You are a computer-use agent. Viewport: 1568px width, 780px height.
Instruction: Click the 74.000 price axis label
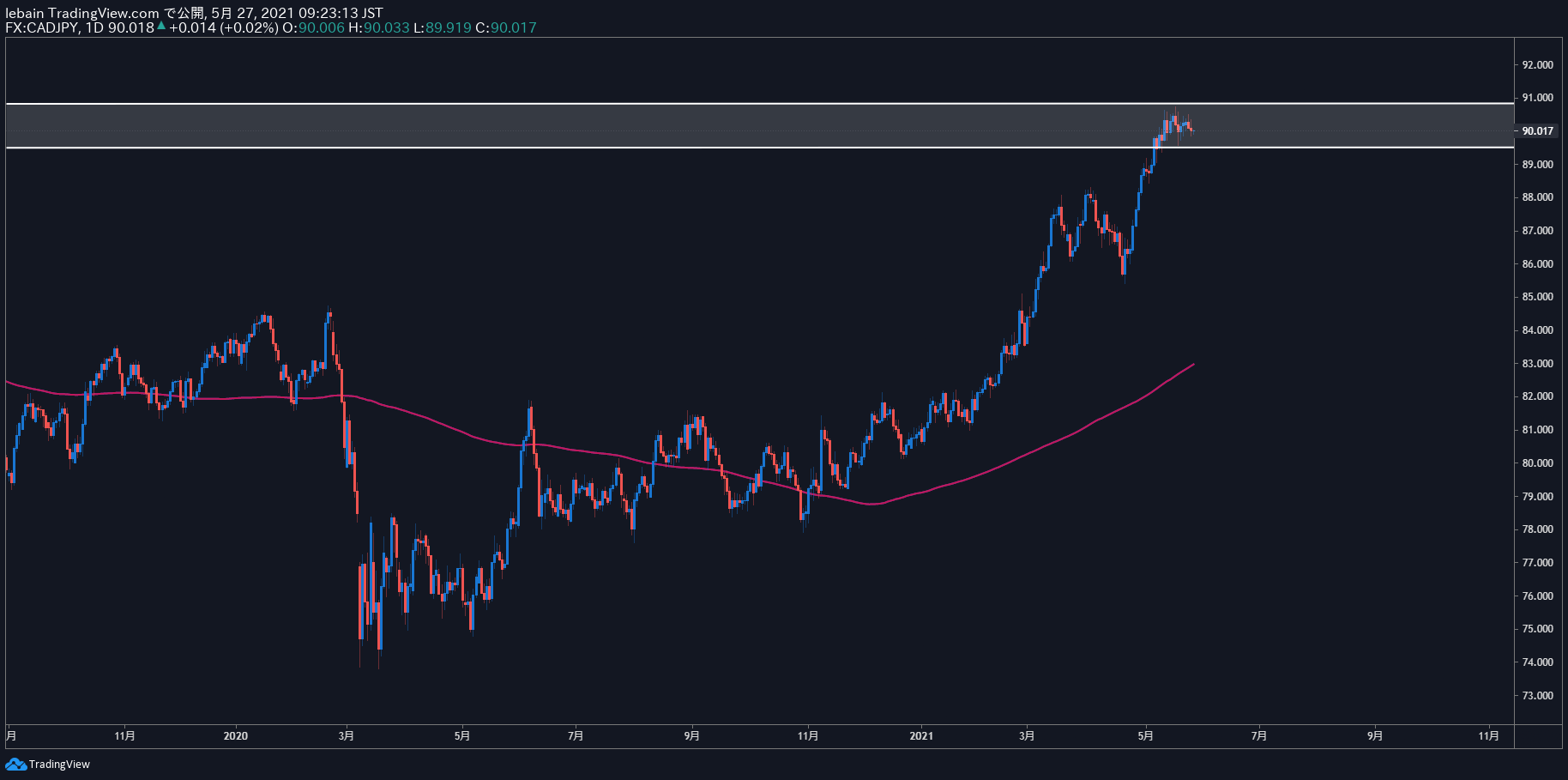tap(1537, 662)
